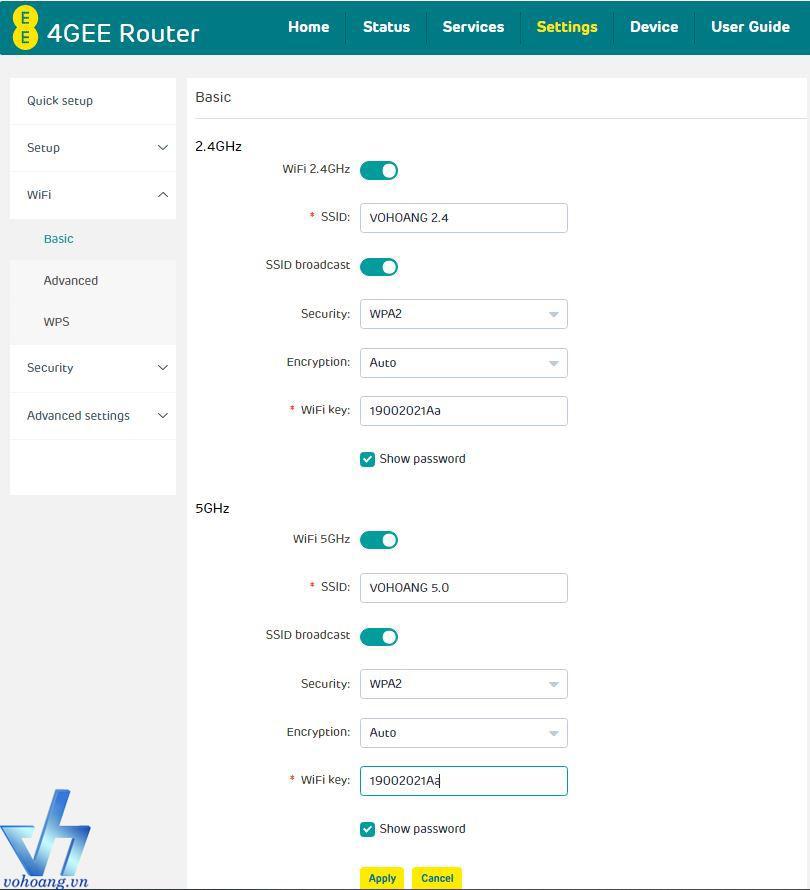Open the Device tab
The width and height of the screenshot is (810, 890).
coord(654,27)
